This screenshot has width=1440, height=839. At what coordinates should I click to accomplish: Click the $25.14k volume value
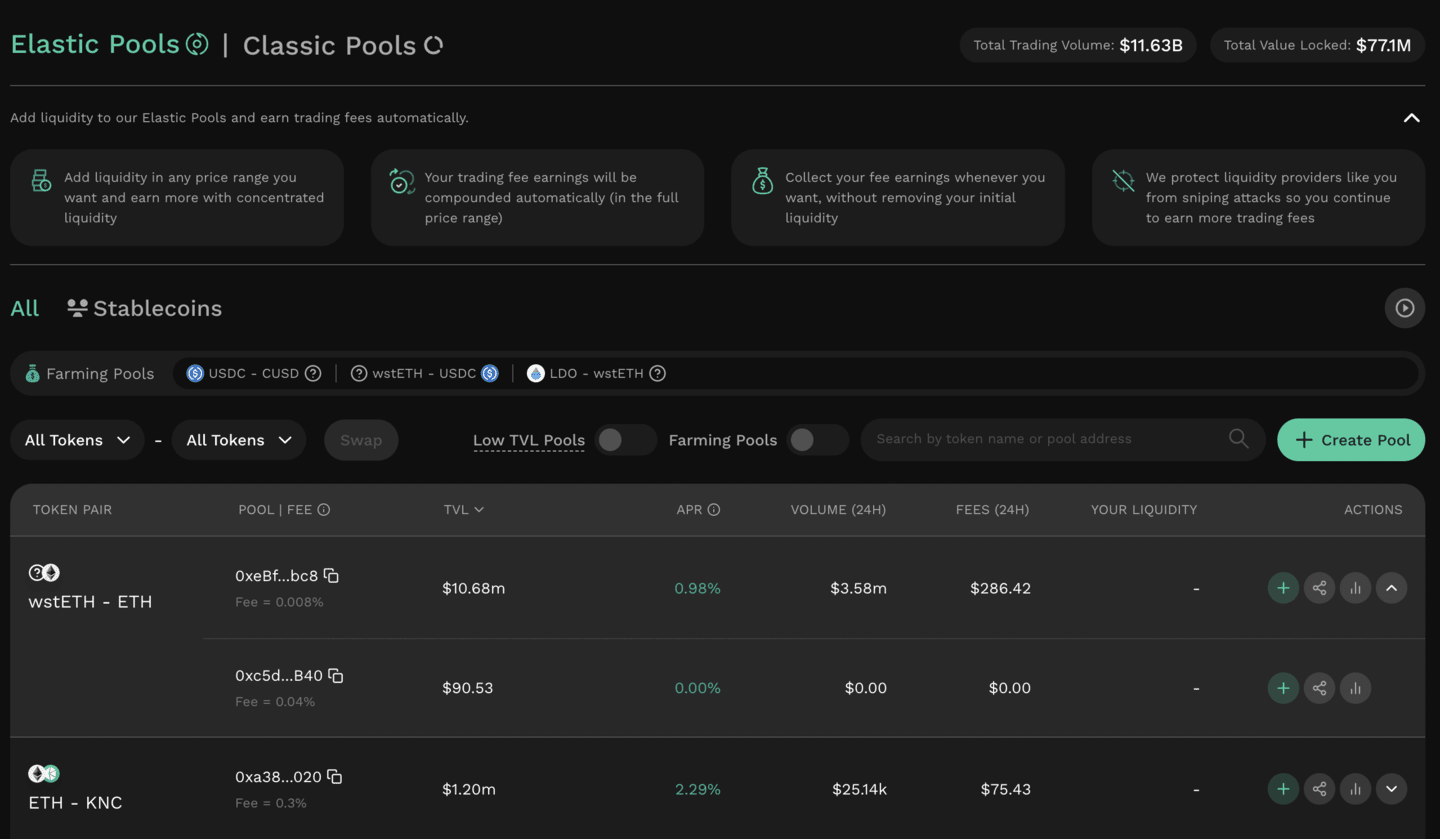pyautogui.click(x=859, y=789)
